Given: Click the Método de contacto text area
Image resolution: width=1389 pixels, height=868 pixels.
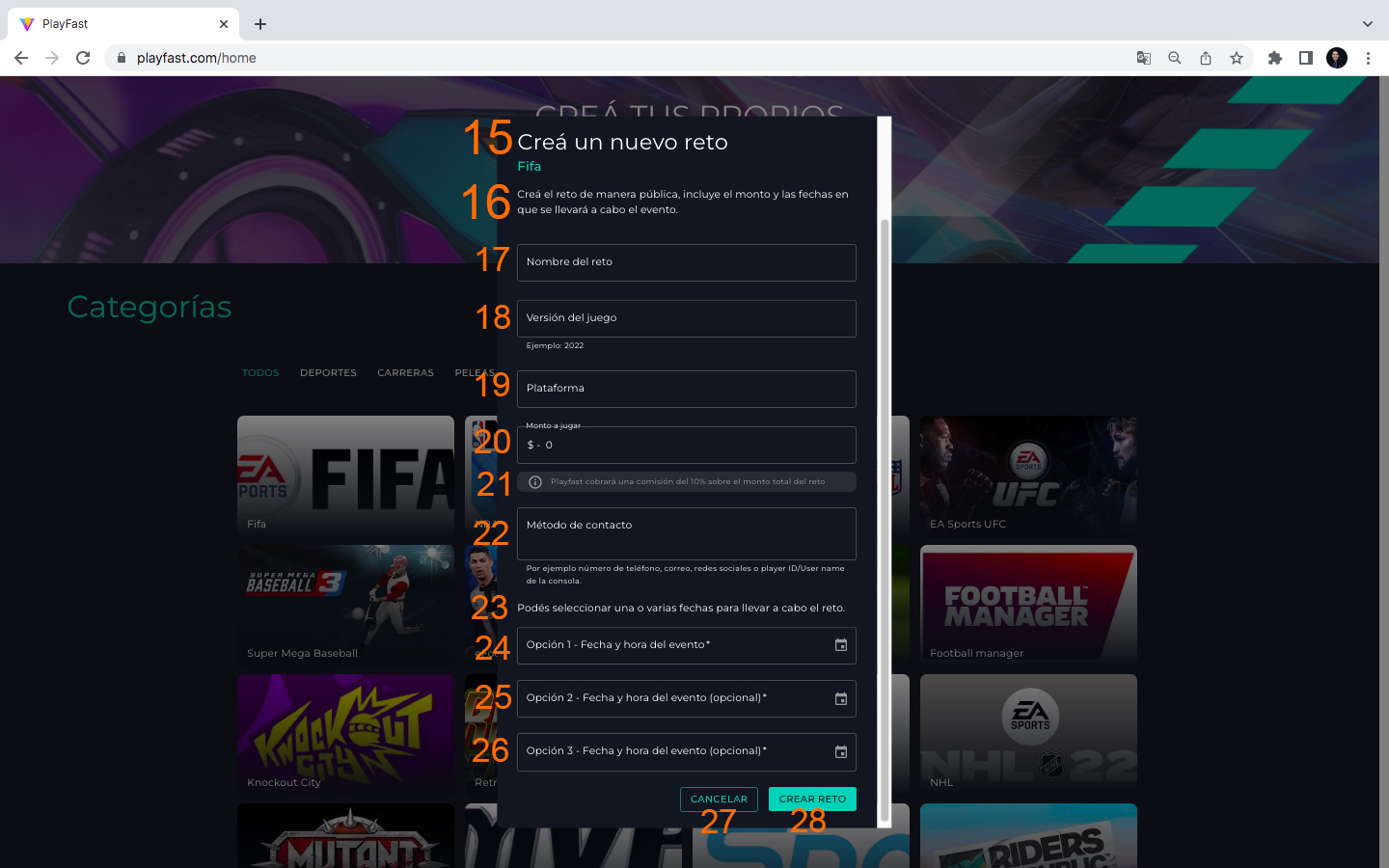Looking at the screenshot, I should [x=686, y=533].
